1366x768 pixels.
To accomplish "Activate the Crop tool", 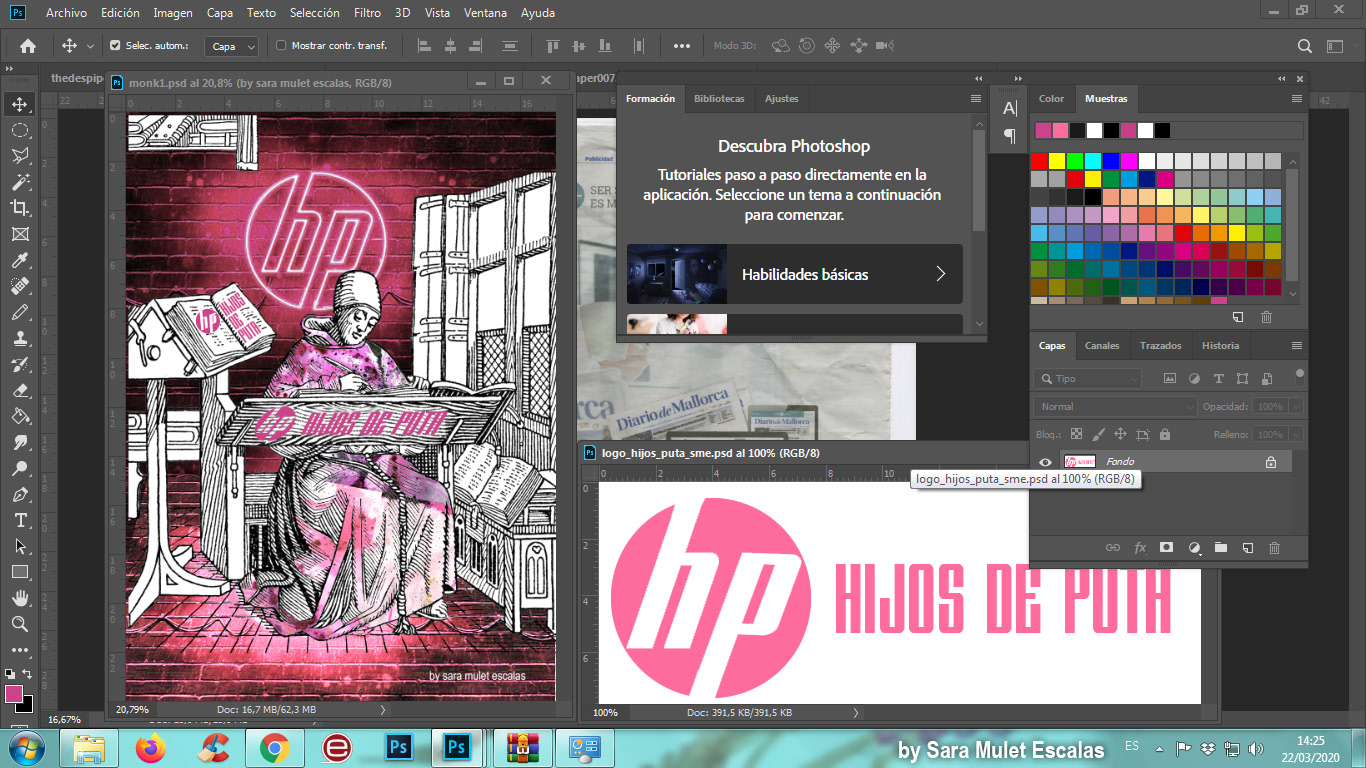I will pos(20,208).
